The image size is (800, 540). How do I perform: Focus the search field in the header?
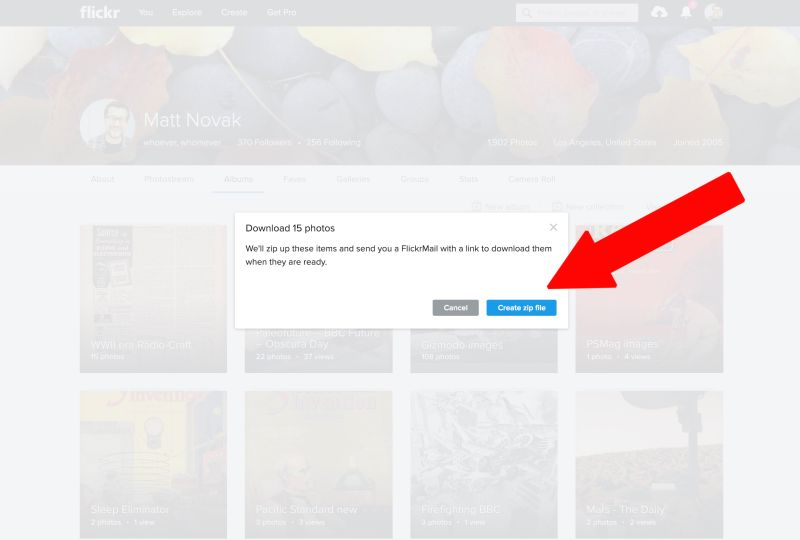point(577,13)
